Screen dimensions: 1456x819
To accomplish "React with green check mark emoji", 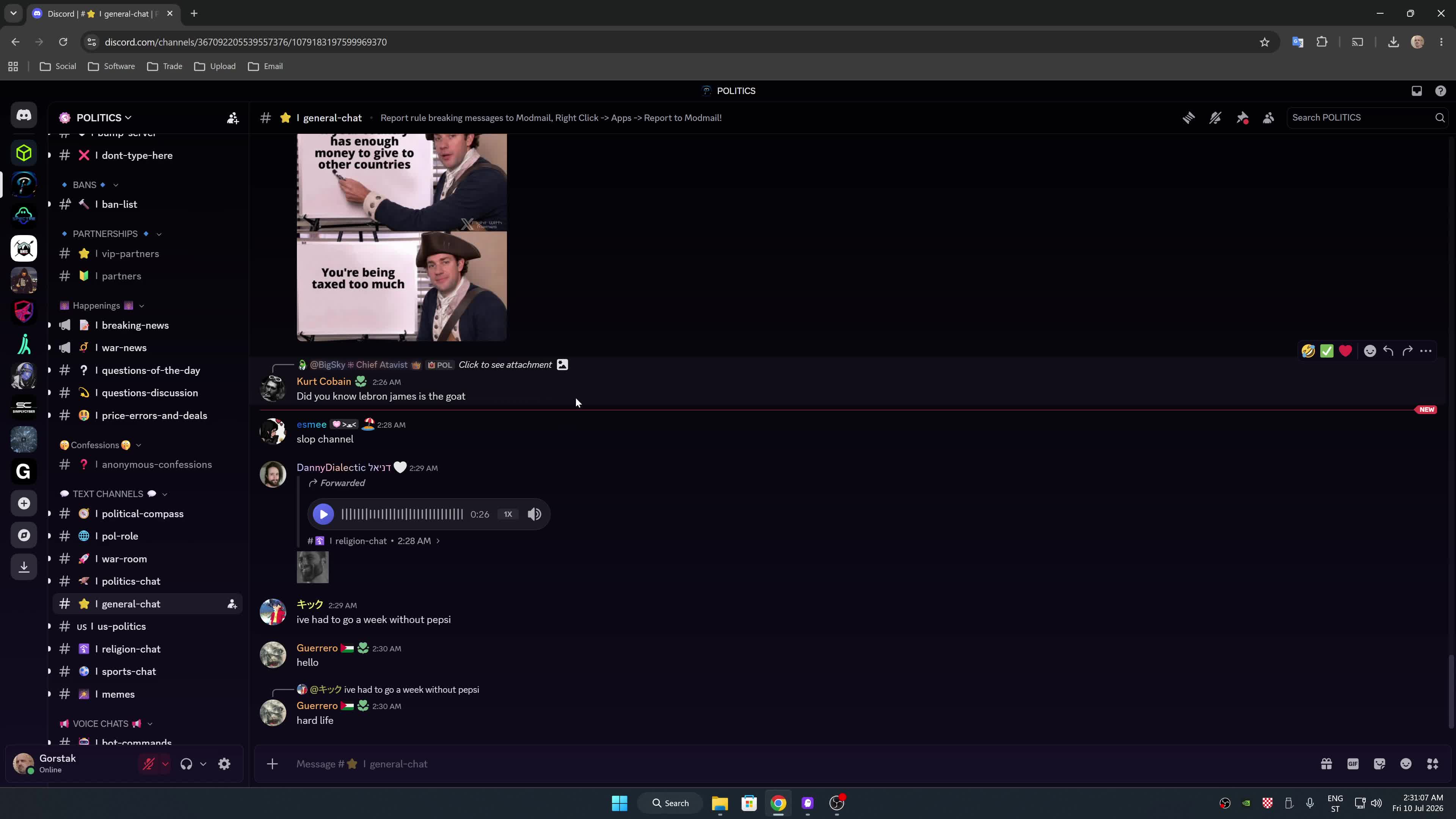I will tap(1327, 351).
